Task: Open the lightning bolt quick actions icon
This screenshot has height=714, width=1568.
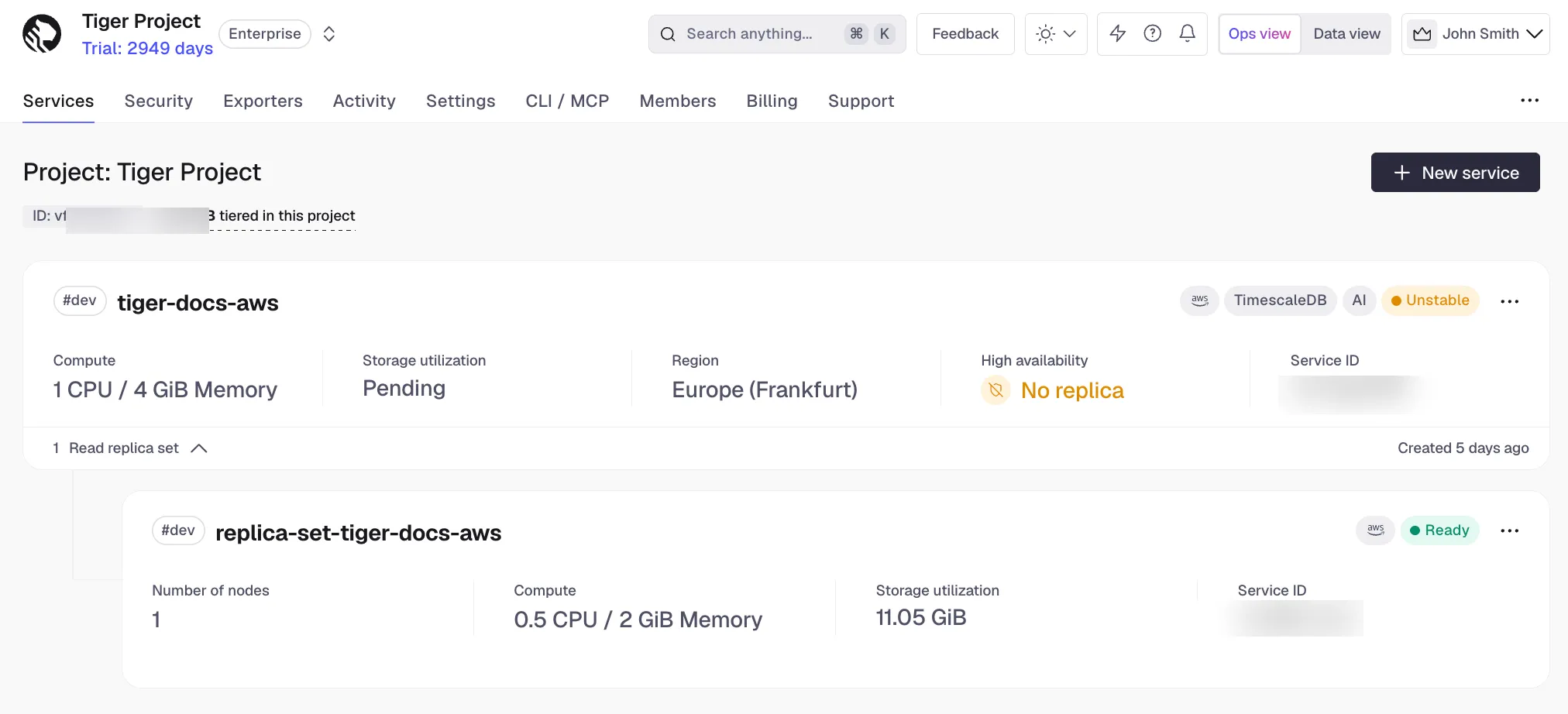Action: pyautogui.click(x=1118, y=33)
